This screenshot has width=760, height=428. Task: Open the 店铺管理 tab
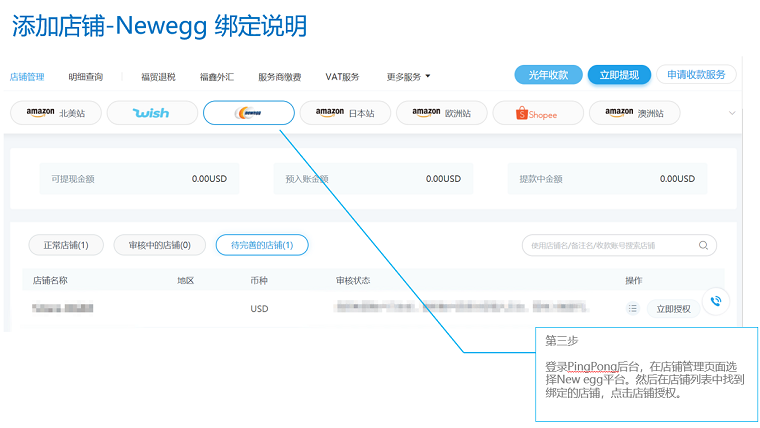pyautogui.click(x=27, y=77)
